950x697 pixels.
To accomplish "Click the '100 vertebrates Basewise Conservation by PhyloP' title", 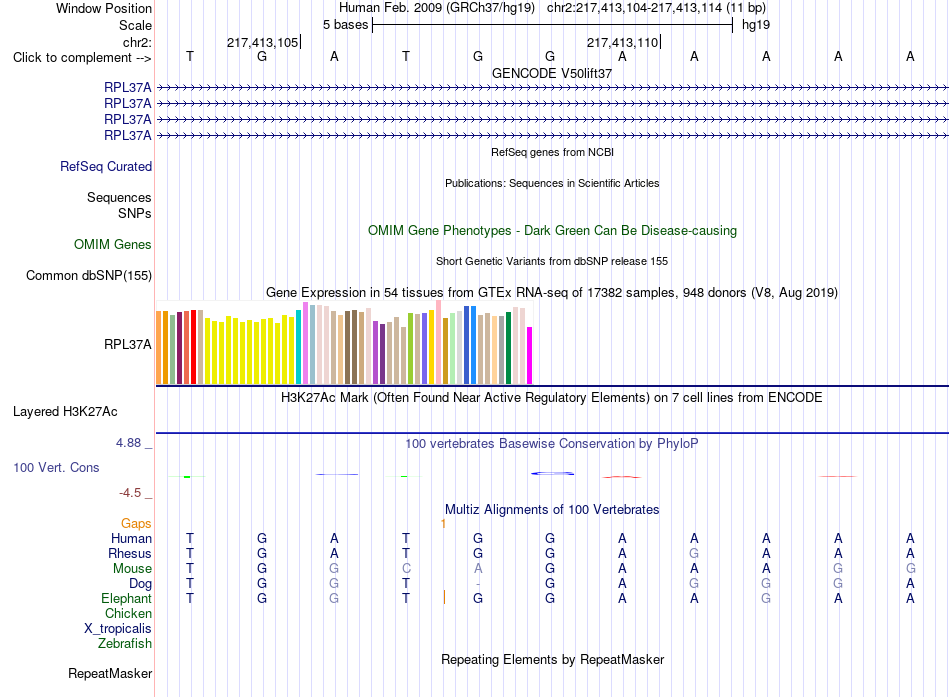I will point(552,444).
